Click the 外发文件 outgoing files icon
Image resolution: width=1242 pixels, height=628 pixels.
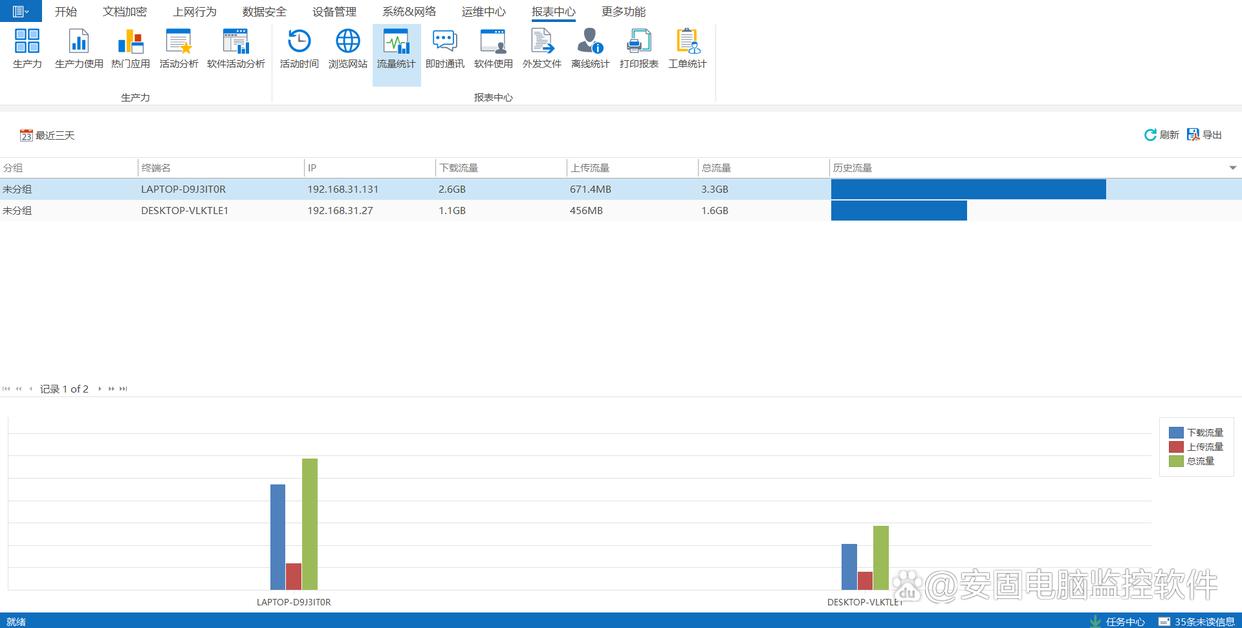click(542, 48)
